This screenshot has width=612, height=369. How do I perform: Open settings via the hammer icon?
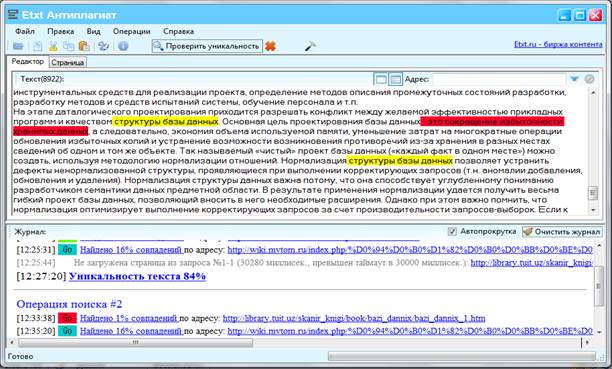pyautogui.click(x=310, y=46)
